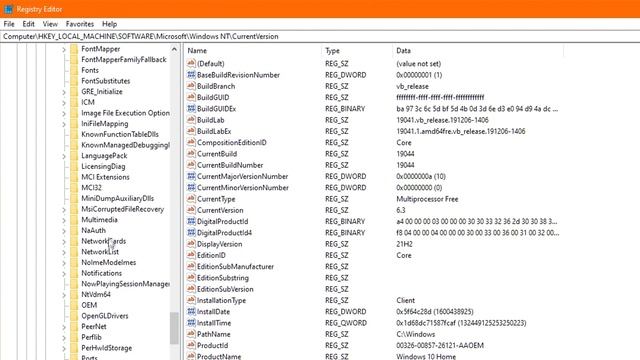Click the string icon of CurrentVersion value
The width and height of the screenshot is (640, 360).
pyautogui.click(x=191, y=210)
